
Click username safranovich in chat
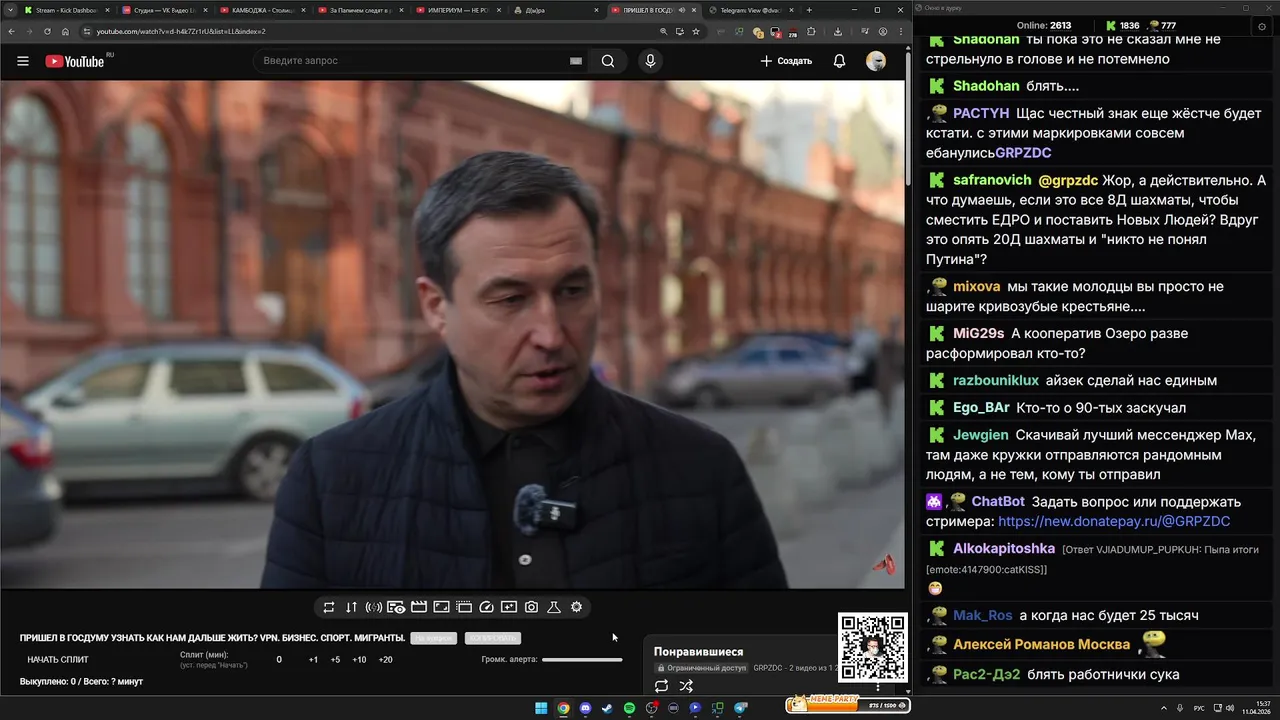(x=992, y=180)
